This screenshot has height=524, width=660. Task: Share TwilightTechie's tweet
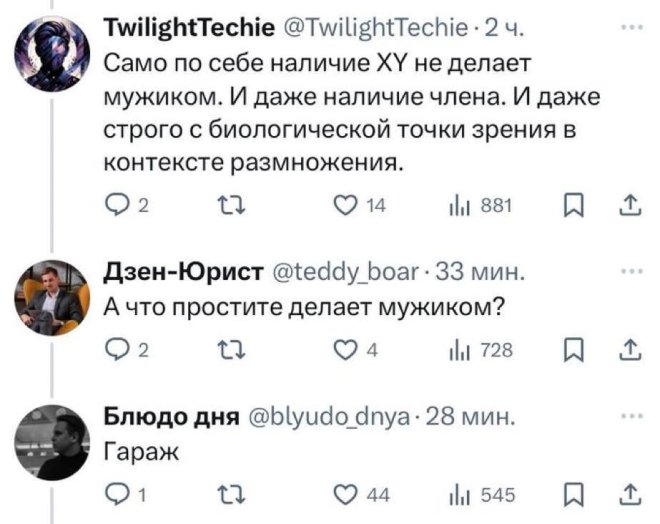coord(630,205)
